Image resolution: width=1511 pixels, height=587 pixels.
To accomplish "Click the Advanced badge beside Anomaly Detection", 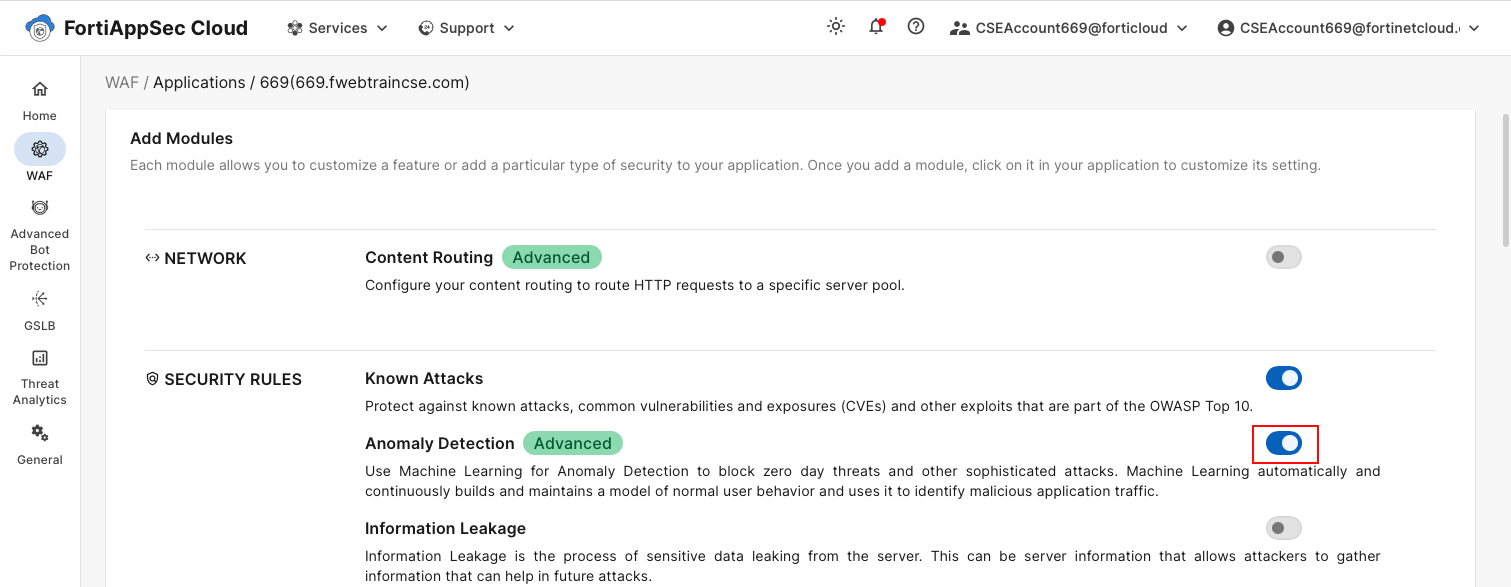I will (573, 443).
